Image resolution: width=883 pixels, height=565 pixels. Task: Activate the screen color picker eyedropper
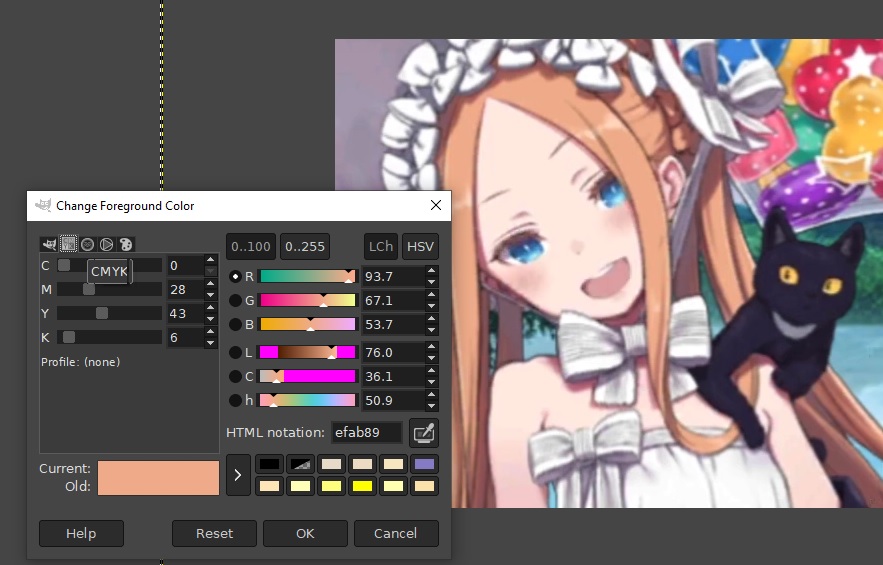pos(423,433)
